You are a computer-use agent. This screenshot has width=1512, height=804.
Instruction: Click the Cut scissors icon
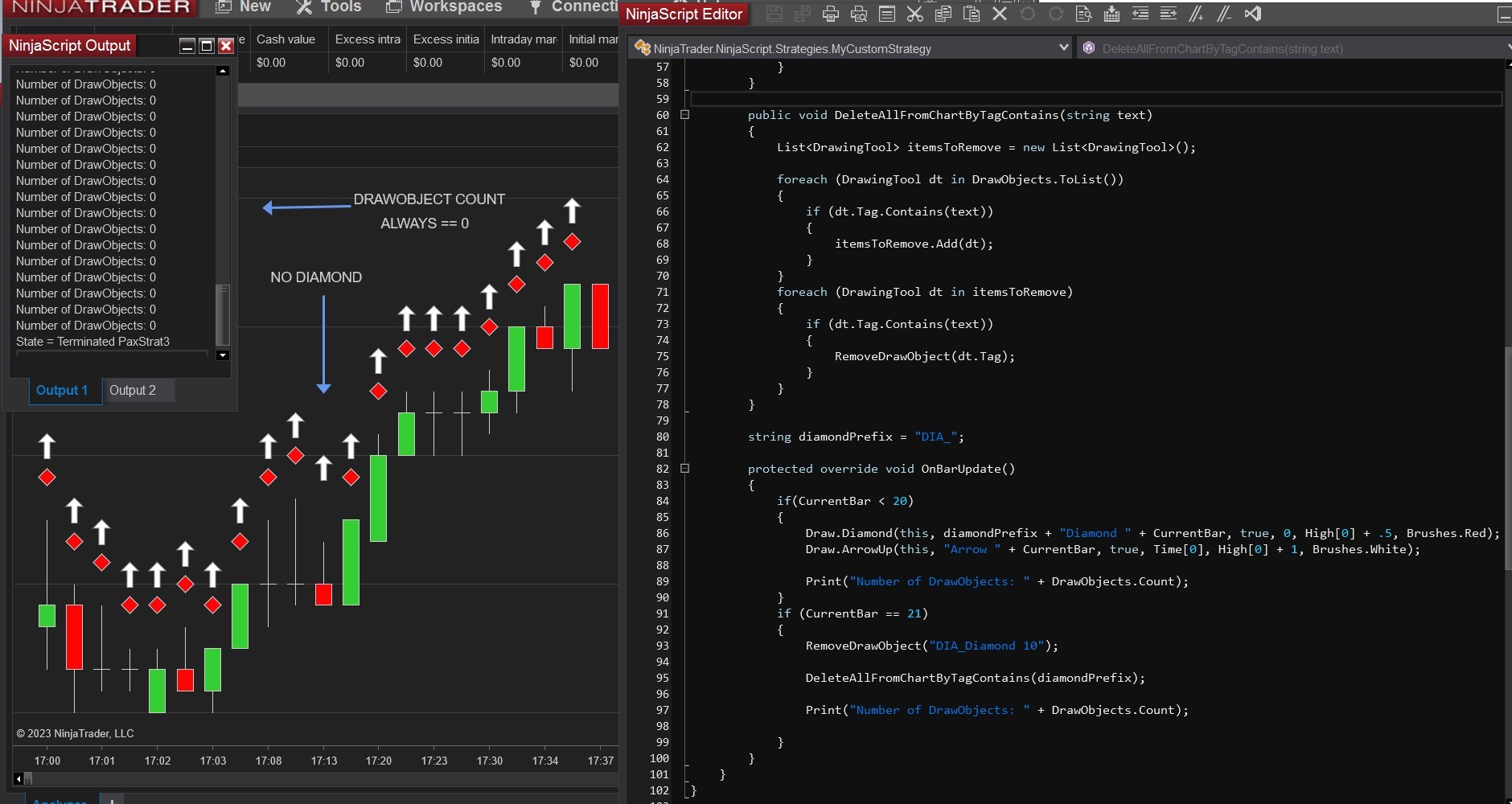pyautogui.click(x=914, y=14)
